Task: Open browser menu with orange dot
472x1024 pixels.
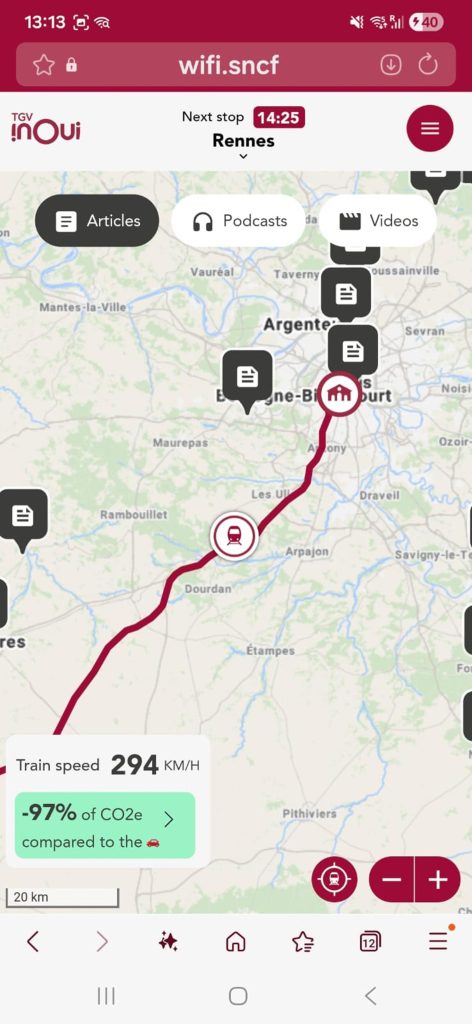Action: pos(439,940)
